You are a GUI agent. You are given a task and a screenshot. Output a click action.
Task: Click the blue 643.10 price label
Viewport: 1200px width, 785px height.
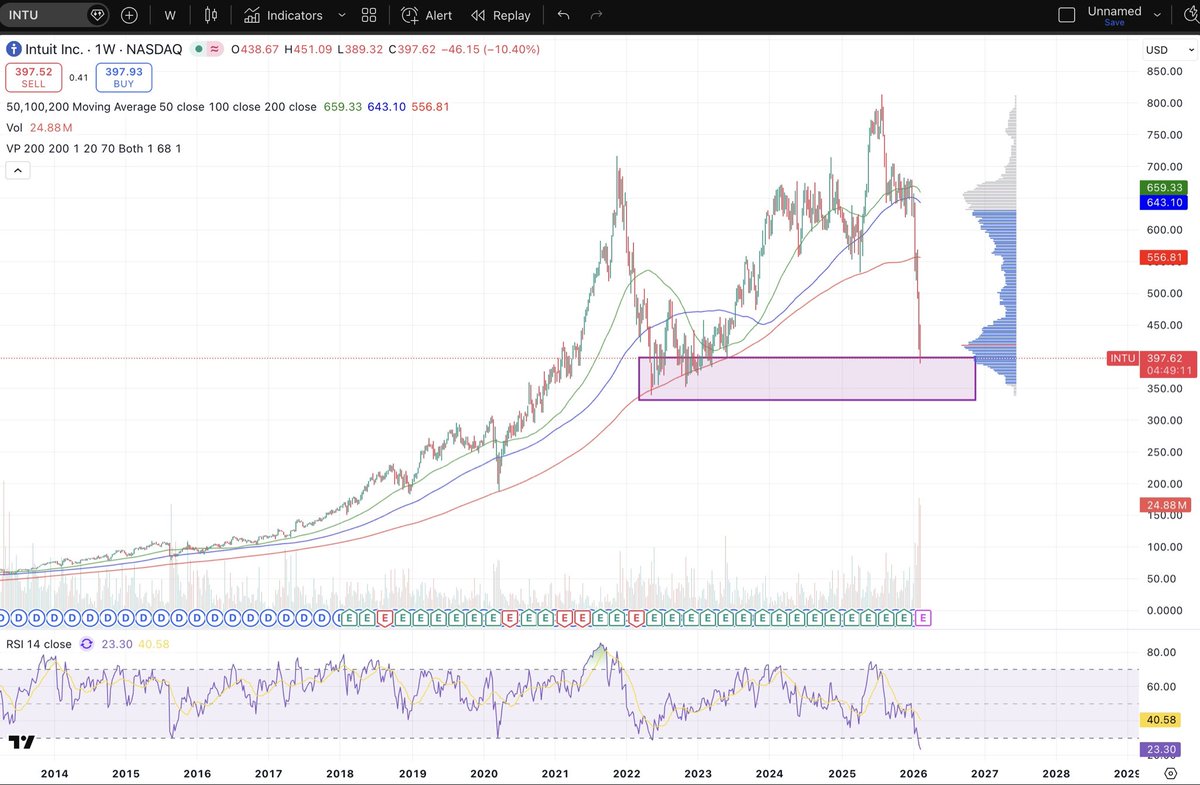[x=1165, y=202]
